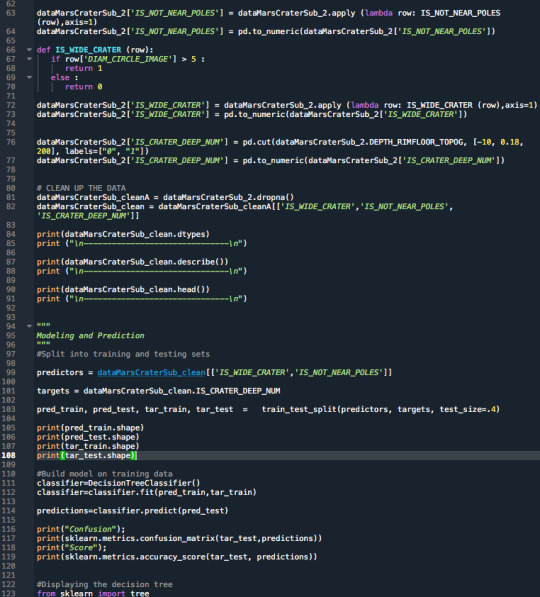This screenshot has width=540, height=597.
Task: Collapse the if-block fold arrow at line 67
Action: point(29,59)
